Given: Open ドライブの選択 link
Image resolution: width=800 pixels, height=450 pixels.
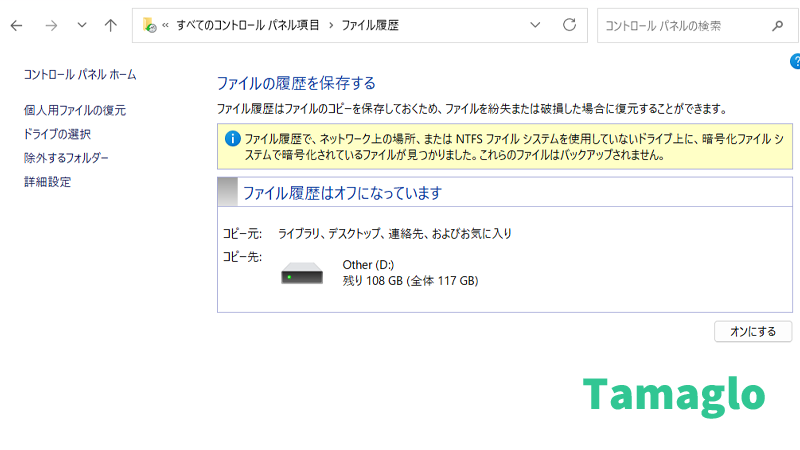Looking at the screenshot, I should [57, 134].
